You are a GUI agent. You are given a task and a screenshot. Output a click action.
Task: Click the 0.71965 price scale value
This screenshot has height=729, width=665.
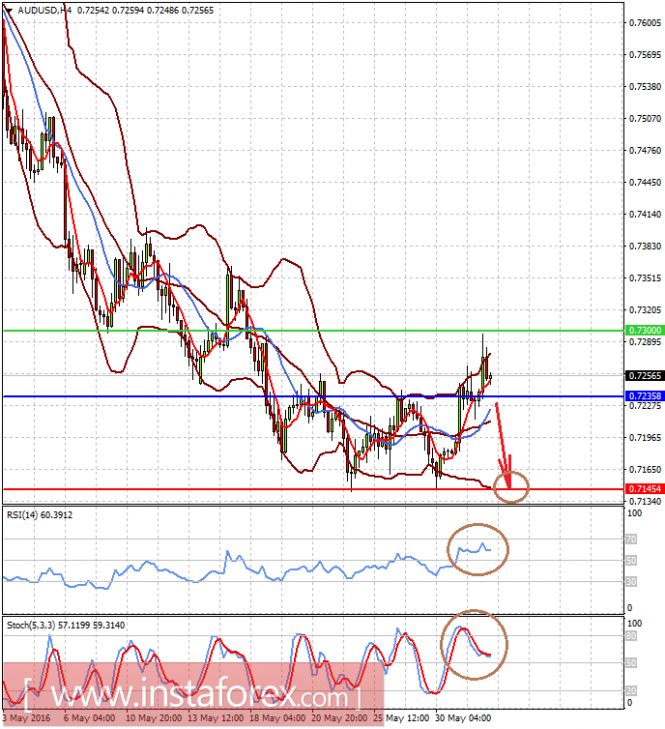coord(645,437)
